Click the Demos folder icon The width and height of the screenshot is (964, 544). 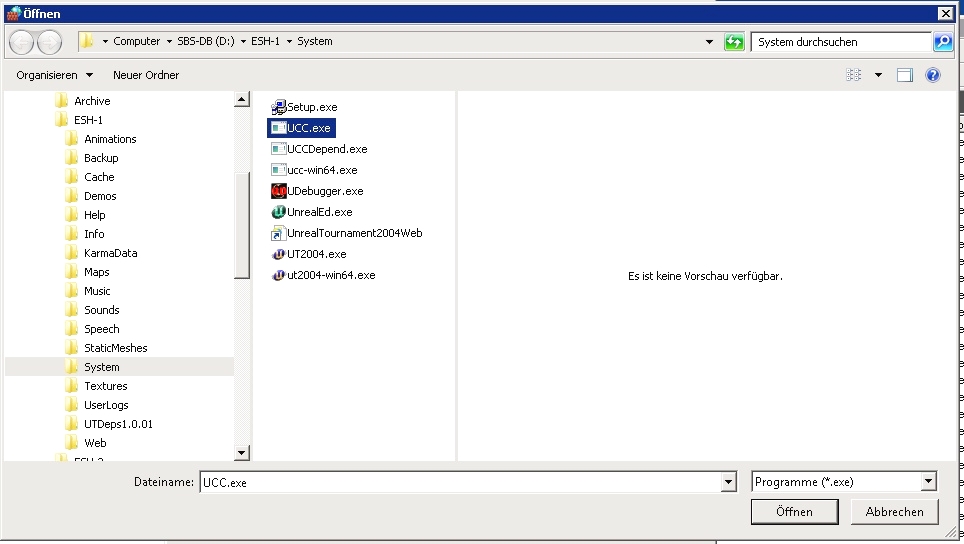tap(71, 196)
